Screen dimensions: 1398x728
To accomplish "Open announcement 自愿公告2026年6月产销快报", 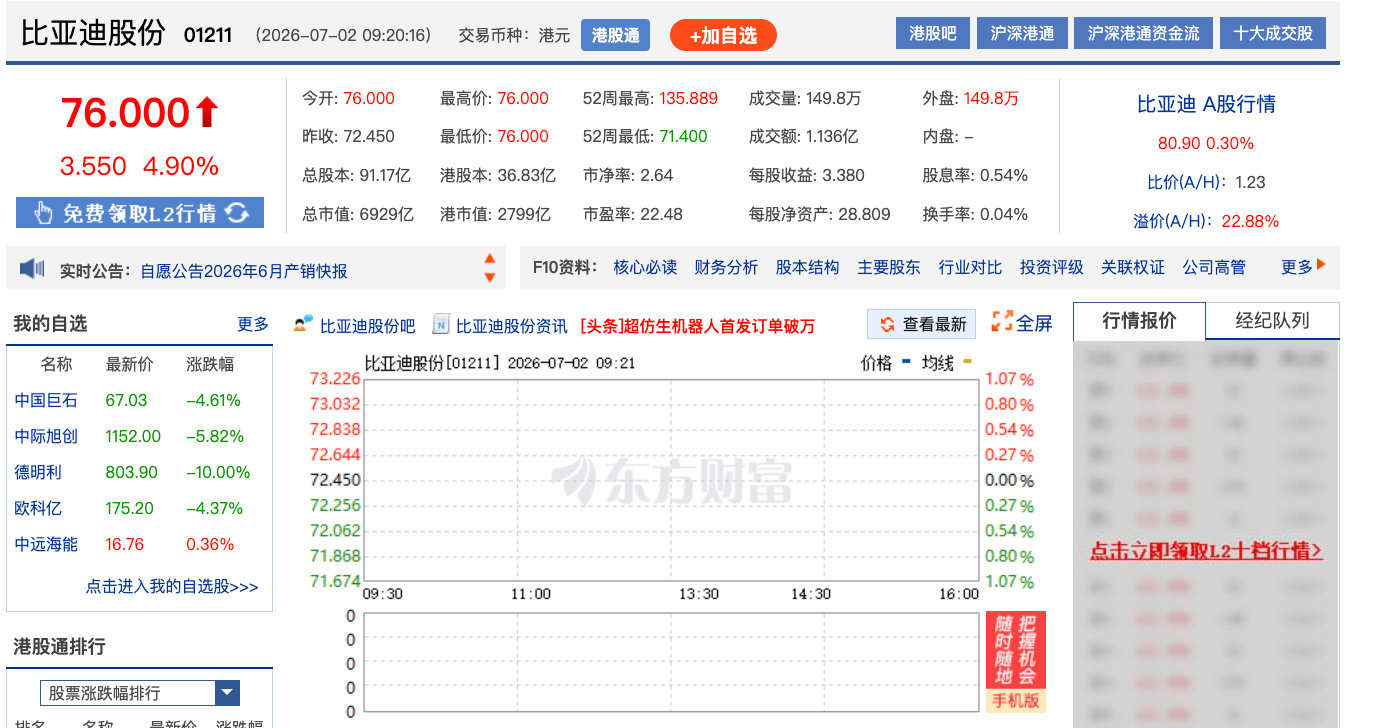I will click(x=244, y=271).
